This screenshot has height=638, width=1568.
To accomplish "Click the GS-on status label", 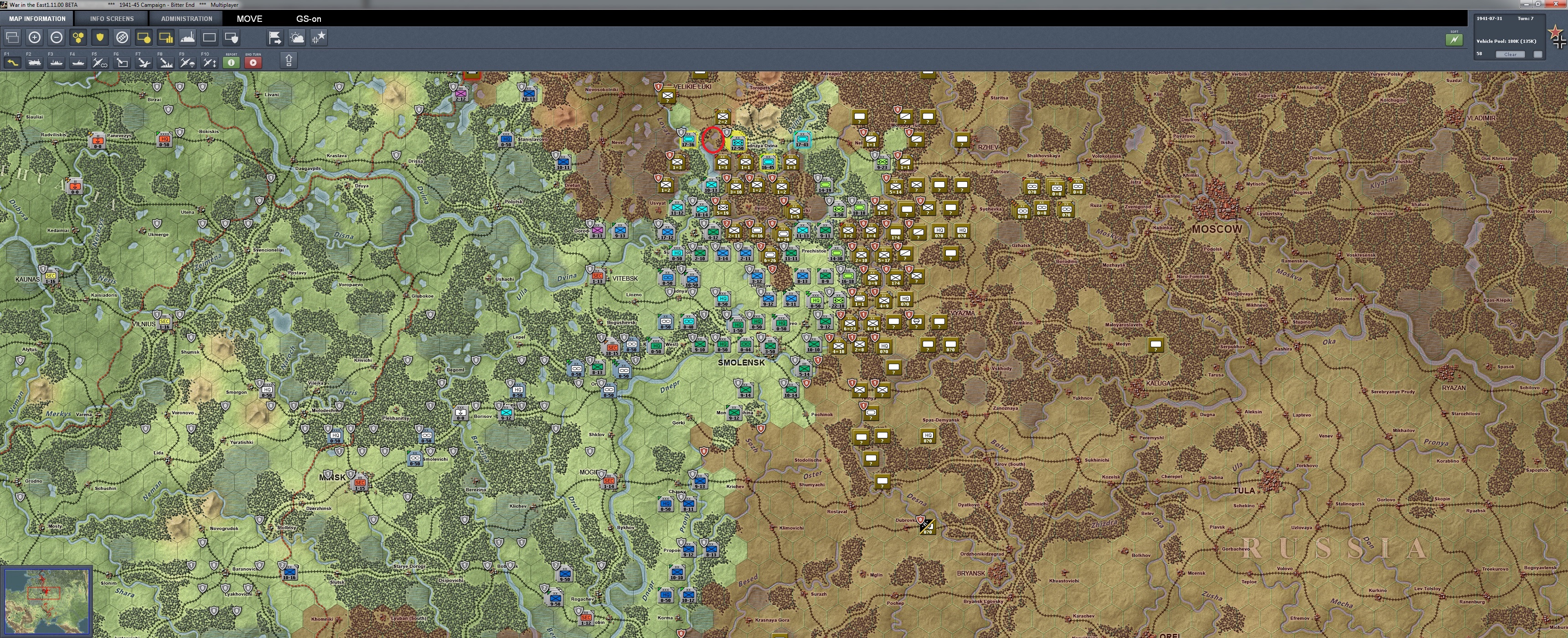I will pos(309,19).
